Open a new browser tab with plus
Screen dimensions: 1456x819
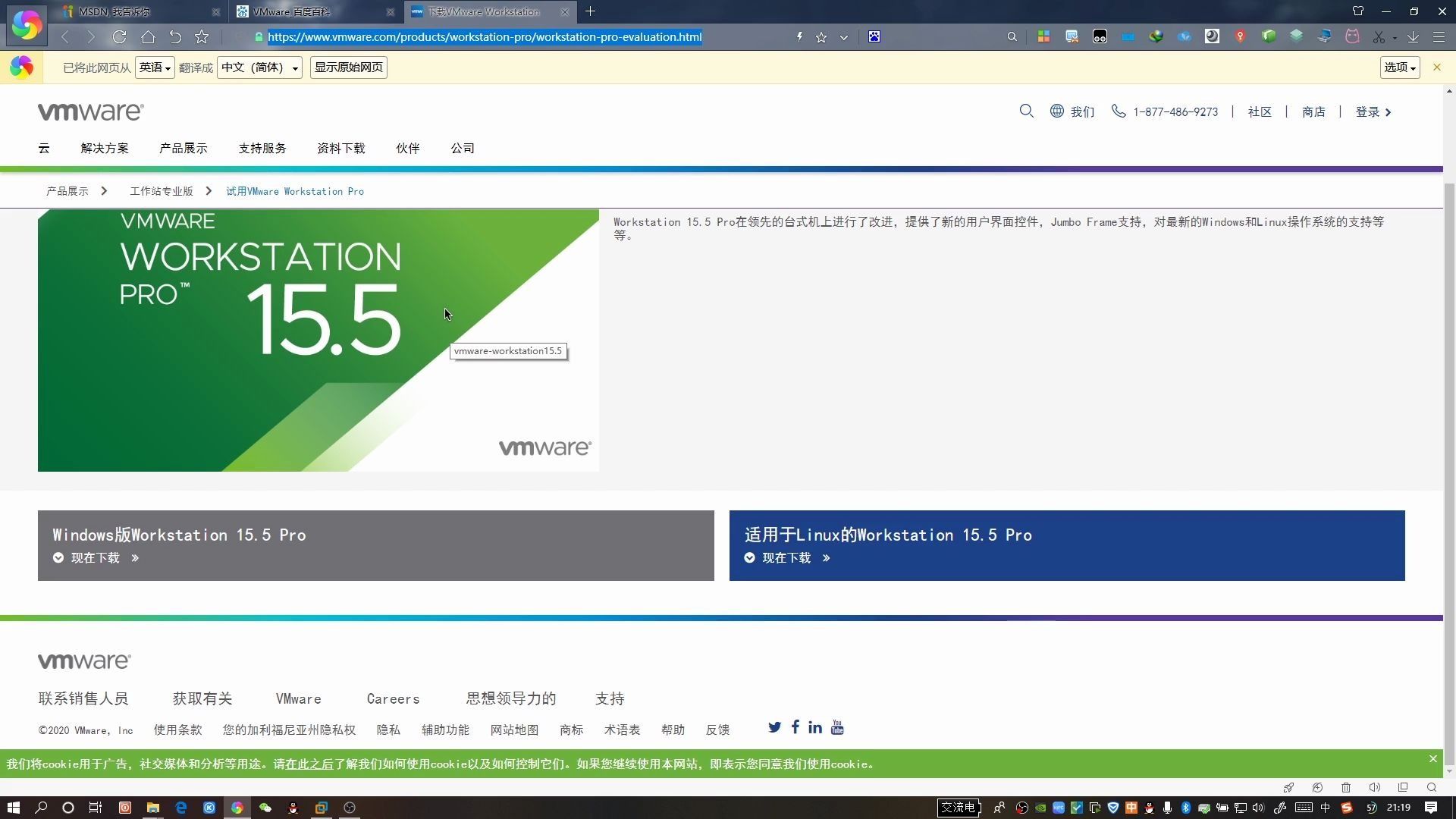click(590, 11)
